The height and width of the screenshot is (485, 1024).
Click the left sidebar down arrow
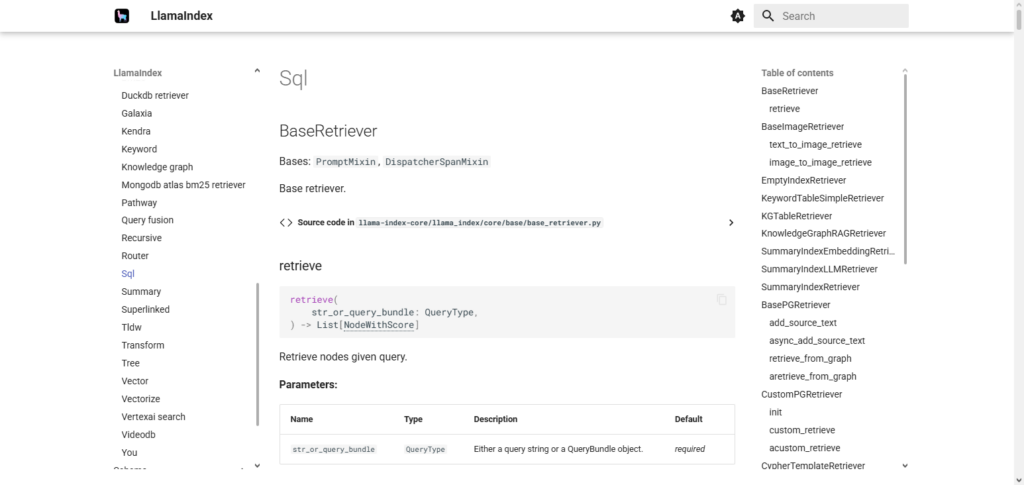coord(257,465)
